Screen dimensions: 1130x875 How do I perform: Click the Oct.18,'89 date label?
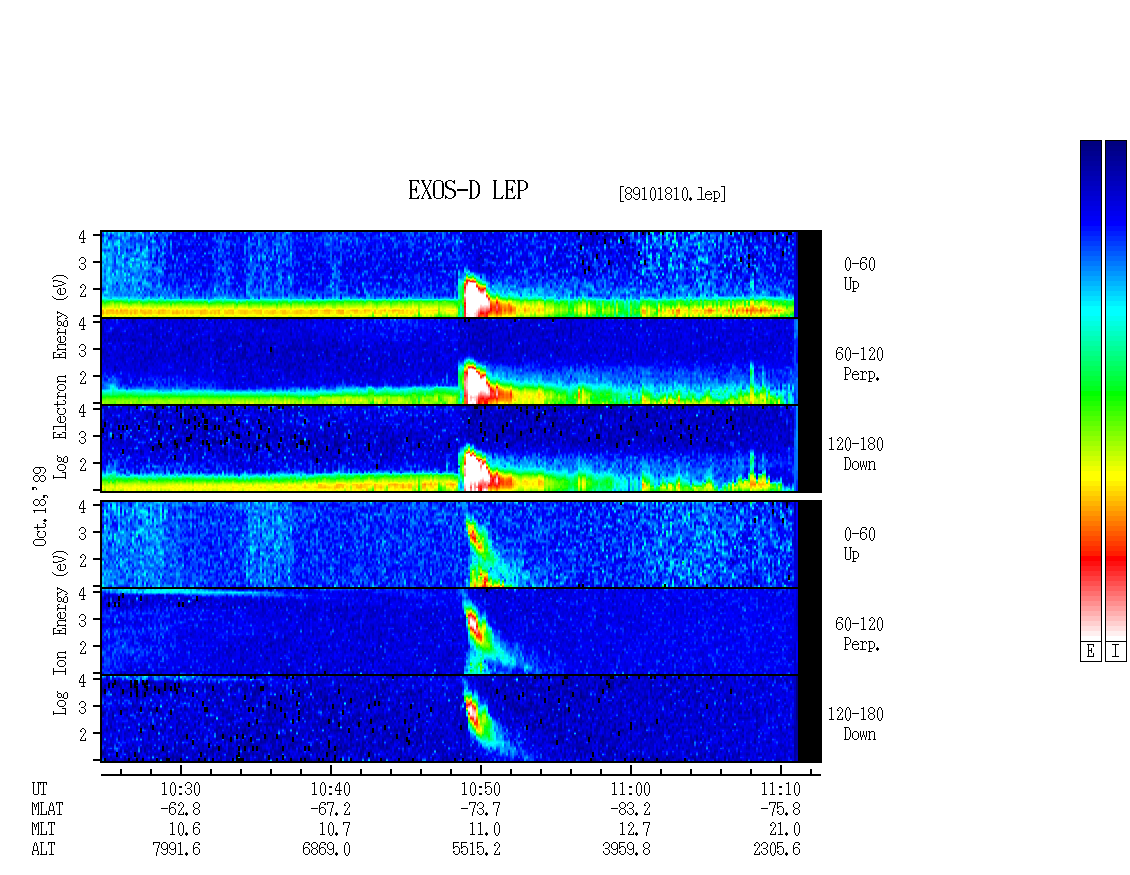(40, 506)
